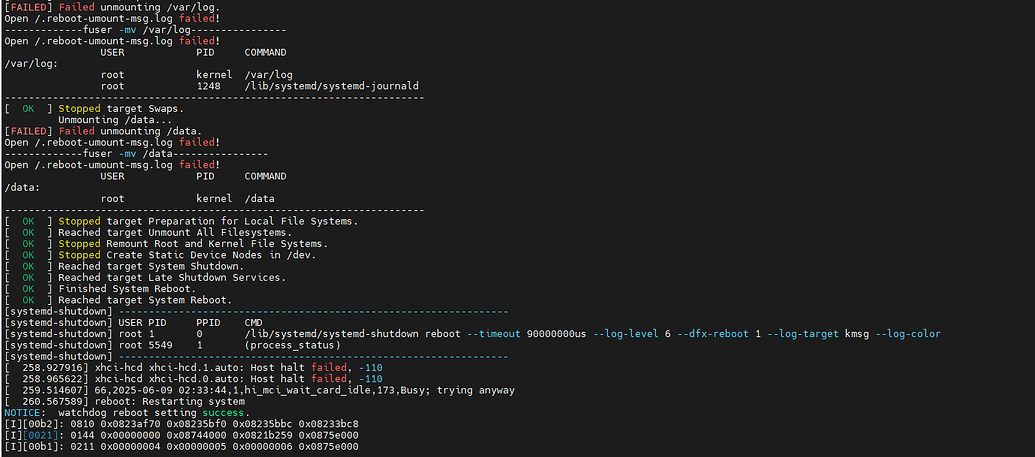This screenshot has width=1035, height=457.
Task: Click the red FAILED tag for /var/log unmount
Action: pos(27,7)
